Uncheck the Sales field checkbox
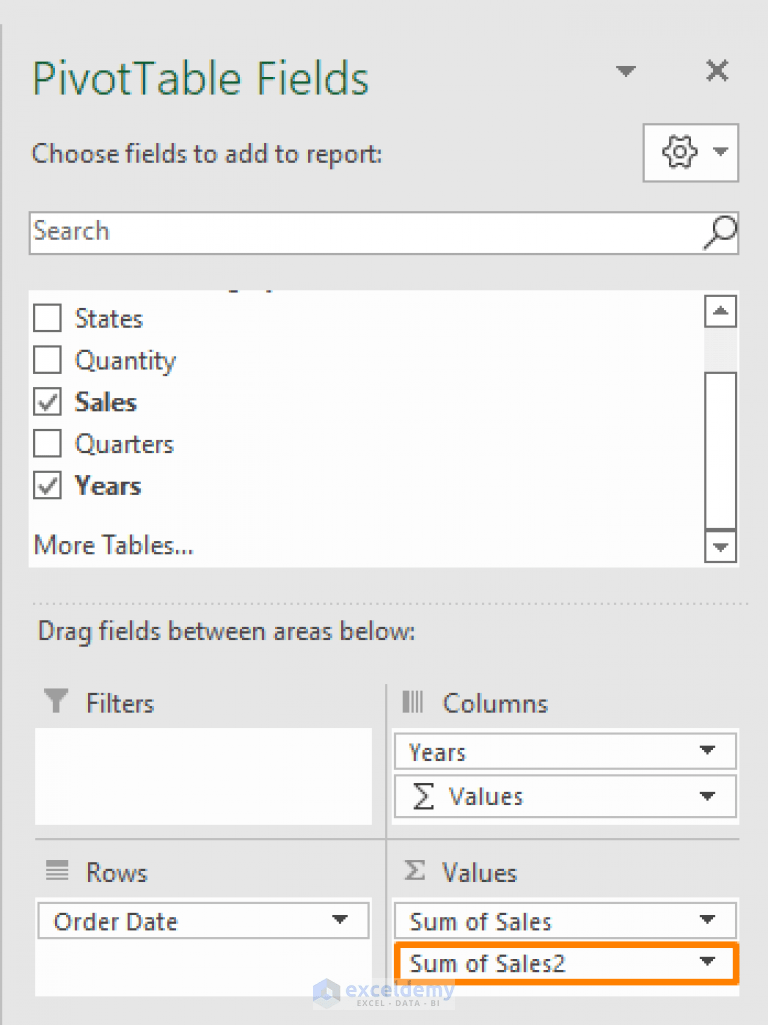The height and width of the screenshot is (1025, 768). (x=46, y=401)
